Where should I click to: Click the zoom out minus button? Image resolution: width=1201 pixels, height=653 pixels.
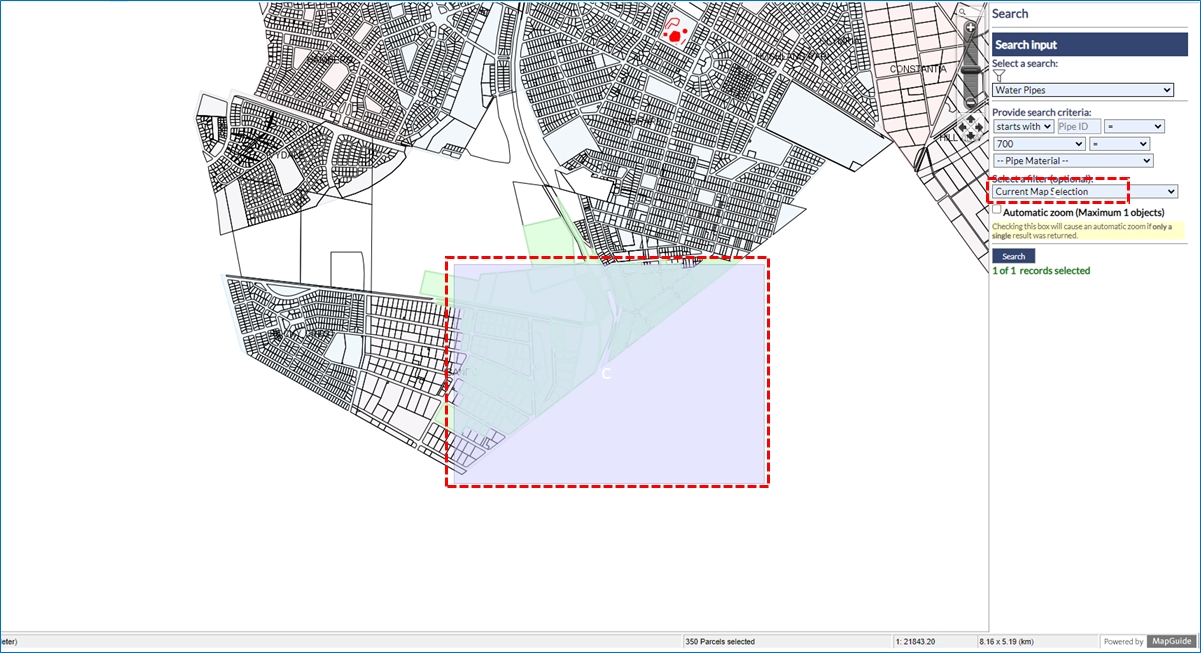pyautogui.click(x=970, y=103)
